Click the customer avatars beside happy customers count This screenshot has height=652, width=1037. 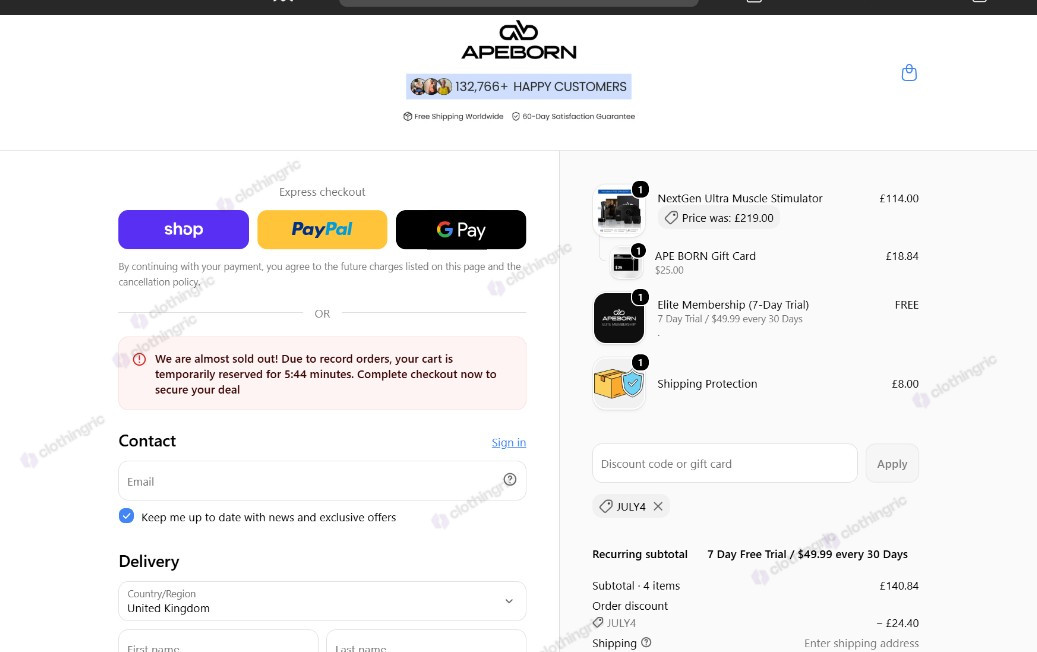[x=431, y=87]
